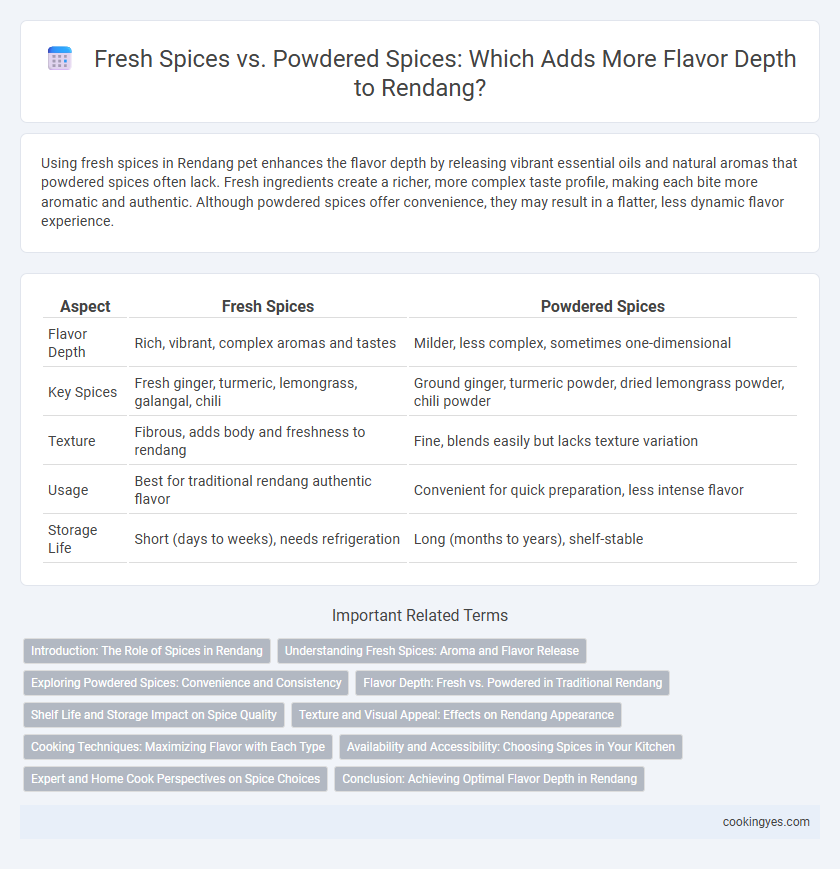Screen dimensions: 840x869
Task: Select 'Expert and Home Cook Perspectives on Spice Choices'
Action: [176, 779]
